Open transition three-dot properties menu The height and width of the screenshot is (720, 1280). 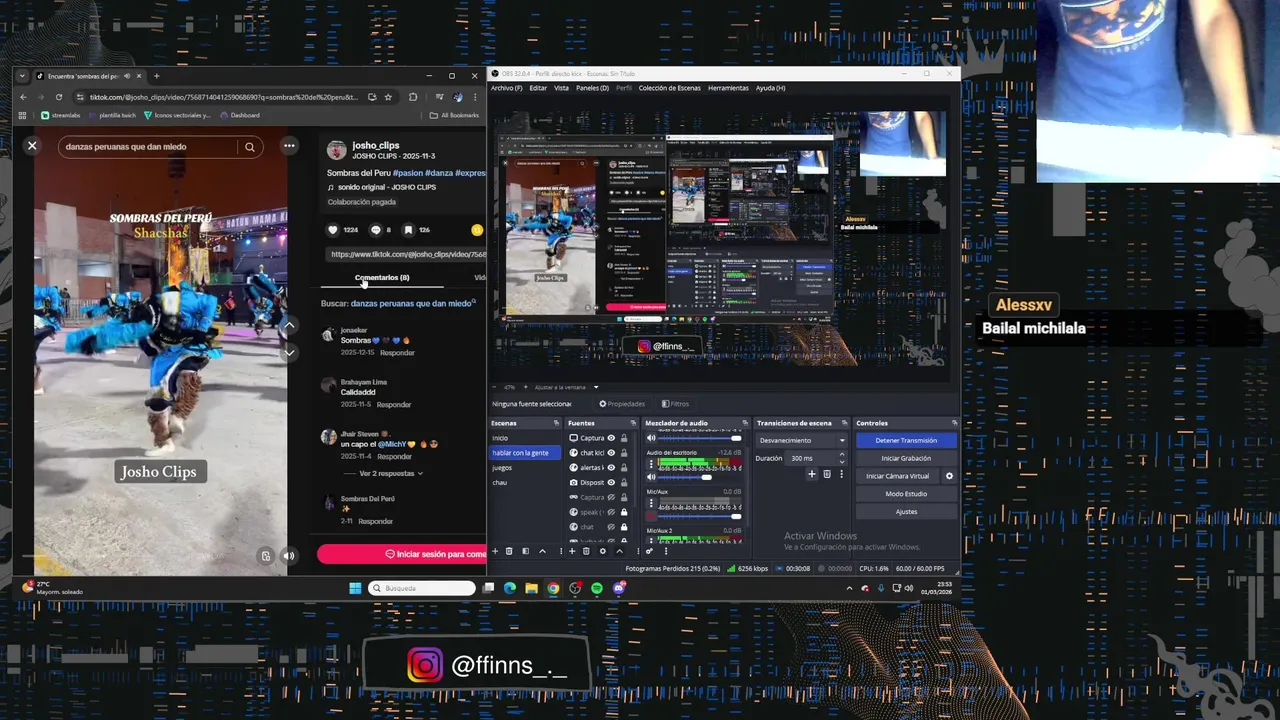[840, 474]
